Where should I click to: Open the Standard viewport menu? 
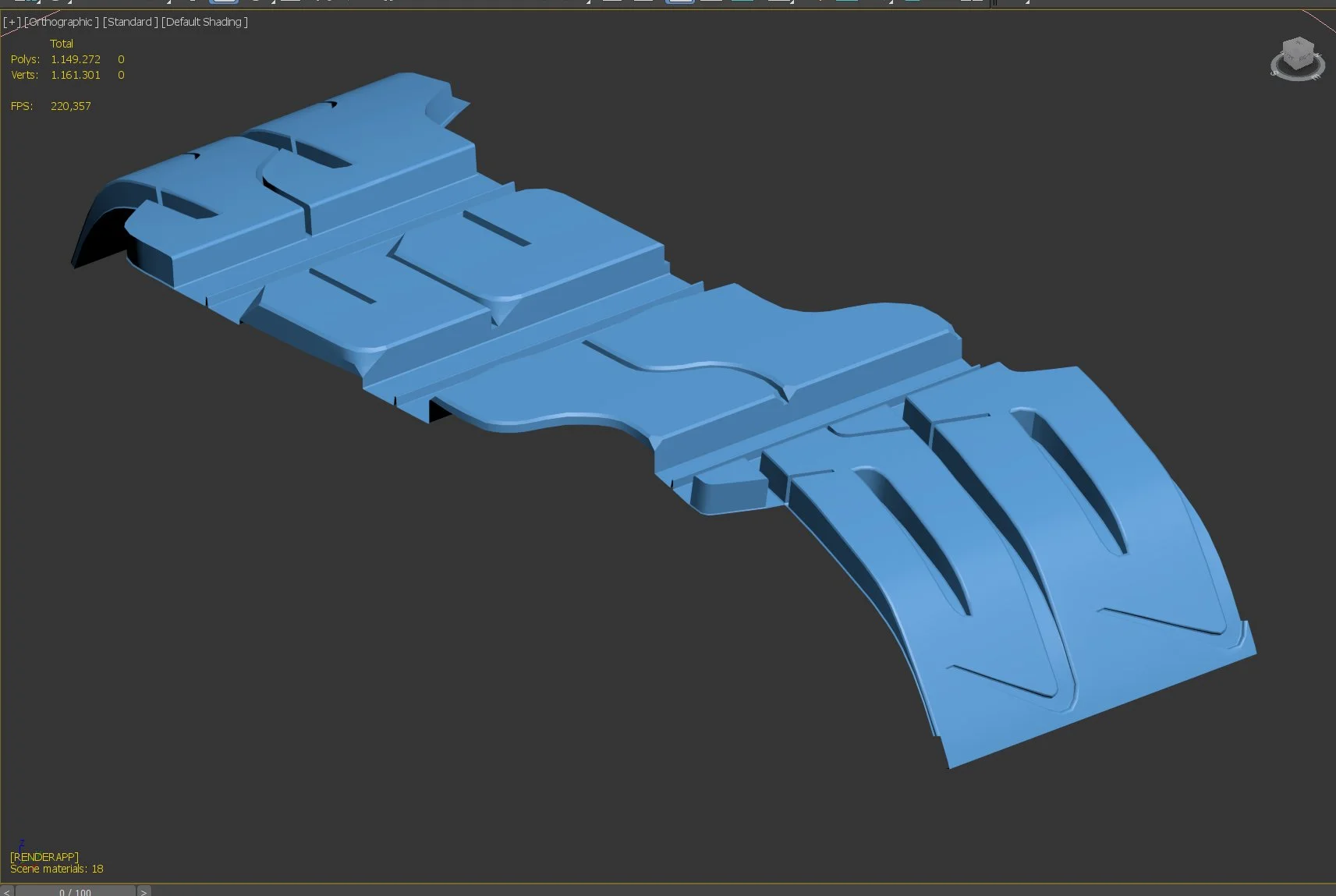(x=129, y=22)
